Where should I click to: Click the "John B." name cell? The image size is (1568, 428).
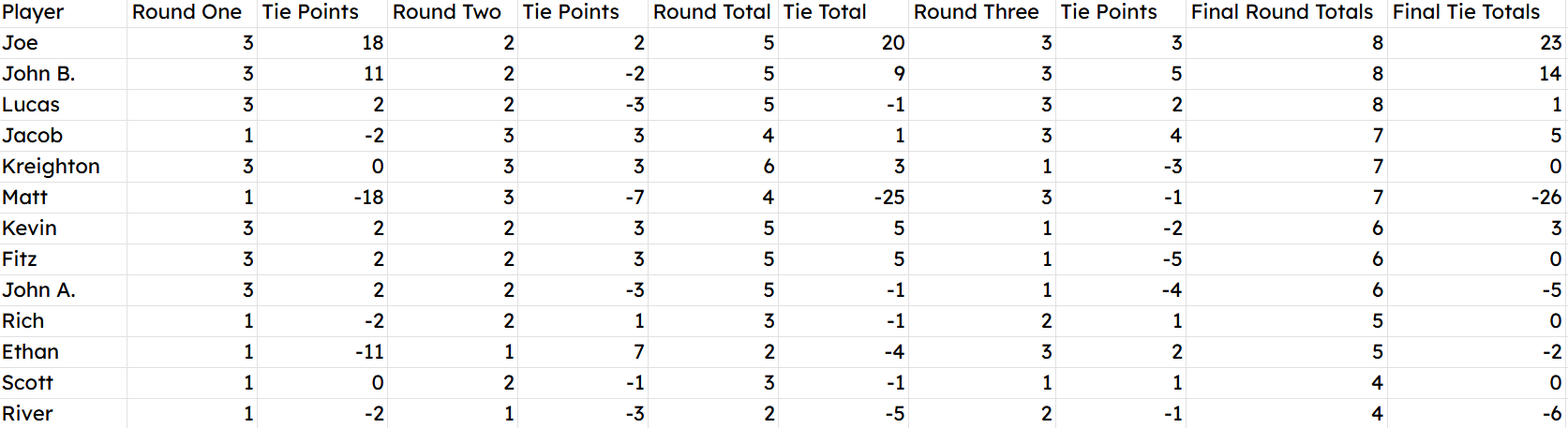pyautogui.click(x=38, y=74)
